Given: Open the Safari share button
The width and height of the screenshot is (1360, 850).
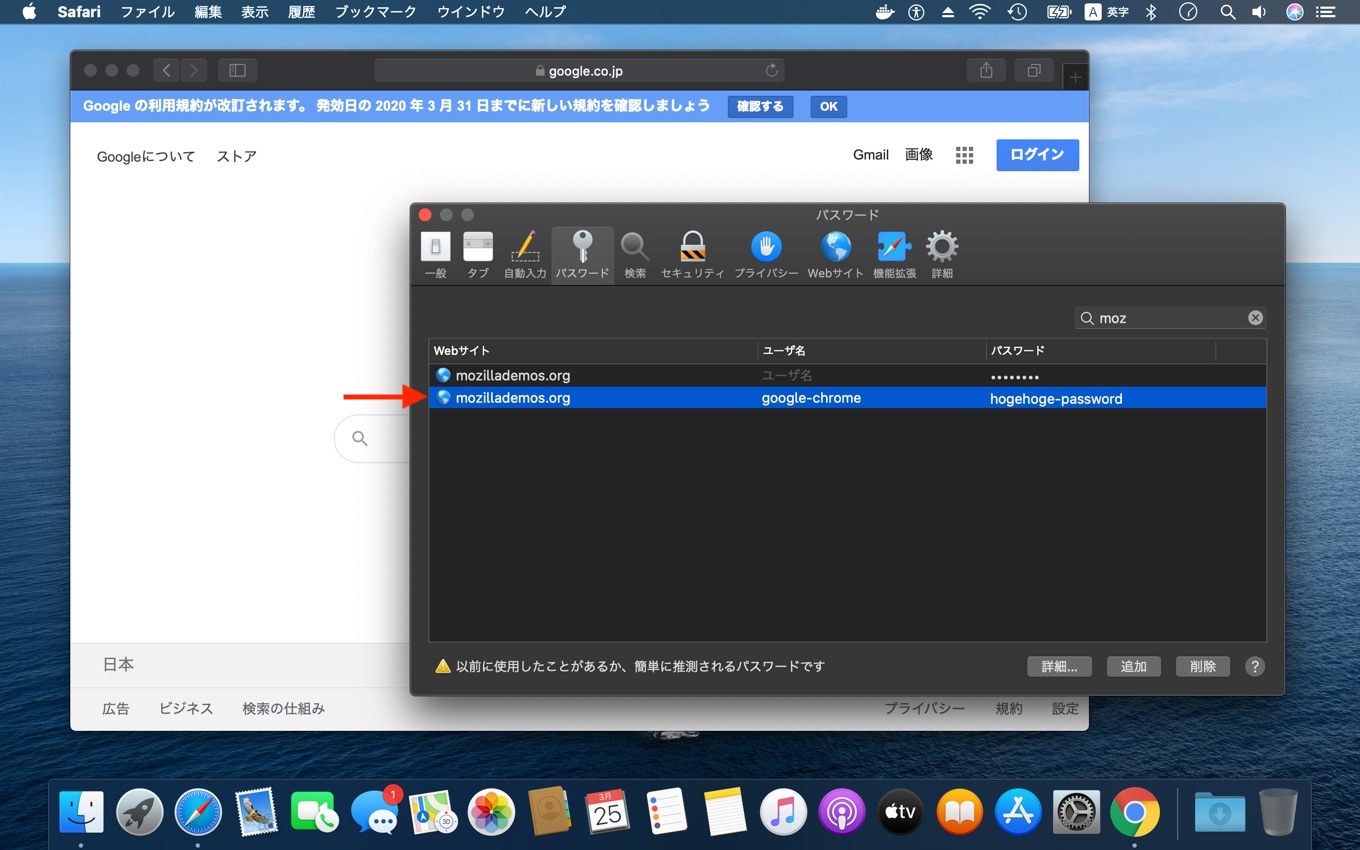Looking at the screenshot, I should [986, 70].
